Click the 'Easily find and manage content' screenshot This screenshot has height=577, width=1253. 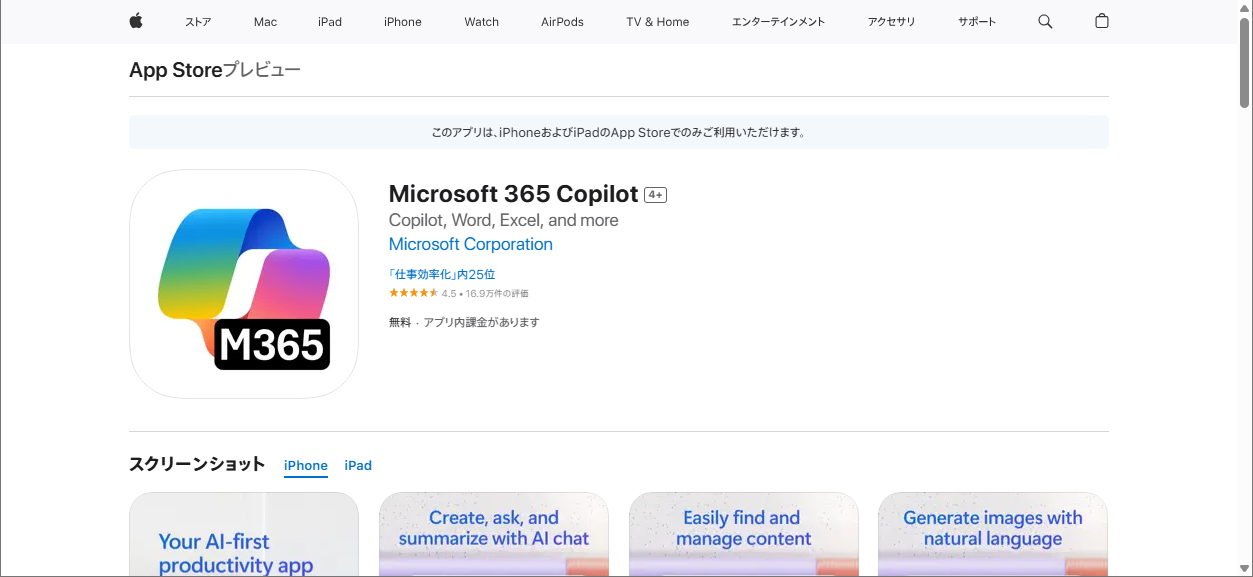pos(744,534)
